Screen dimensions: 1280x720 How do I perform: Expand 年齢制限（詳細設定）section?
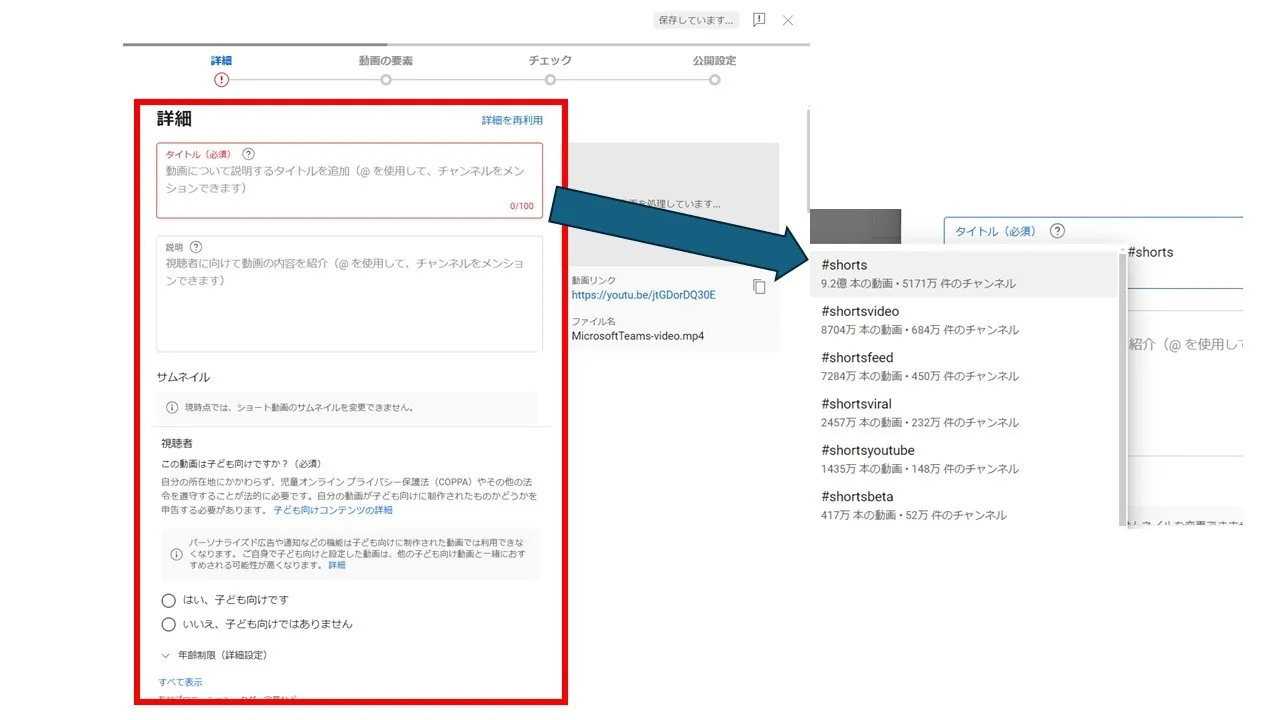(x=214, y=655)
